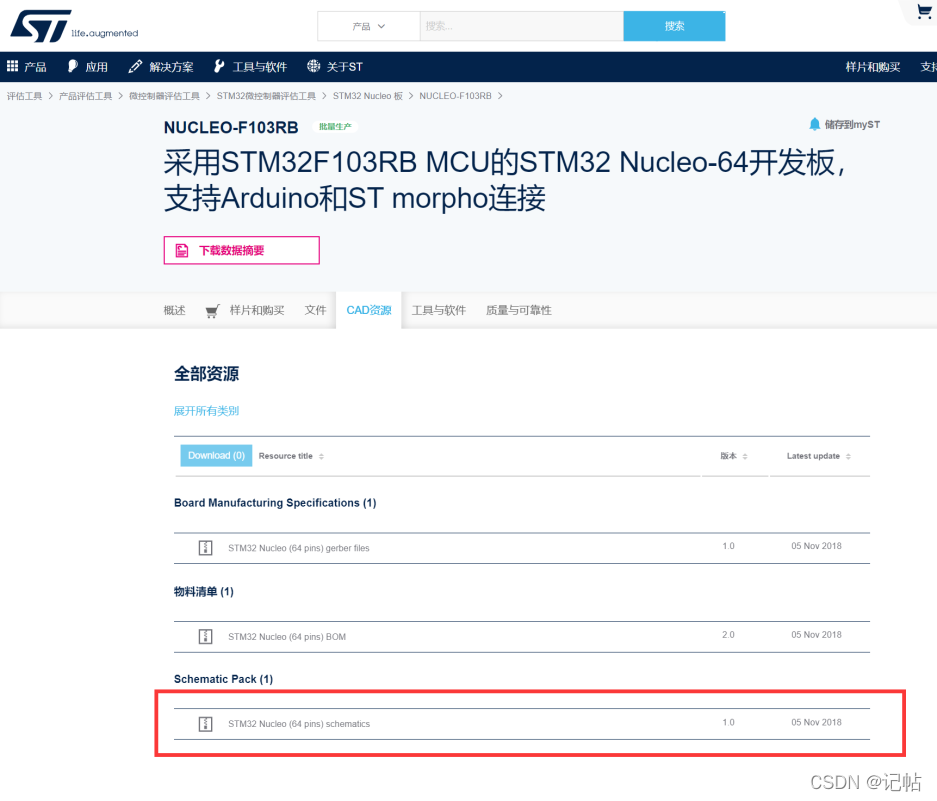This screenshot has height=801, width=937.
Task: Click the bell icon for 储存到myST
Action: (x=814, y=124)
